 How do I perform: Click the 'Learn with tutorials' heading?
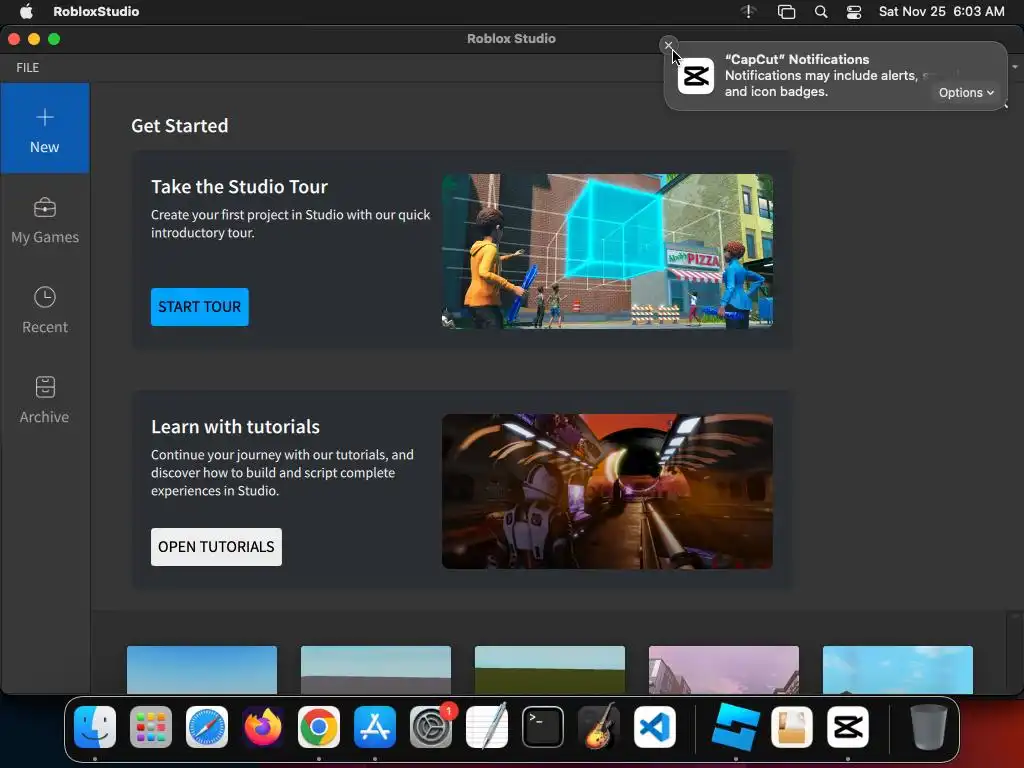coord(235,426)
